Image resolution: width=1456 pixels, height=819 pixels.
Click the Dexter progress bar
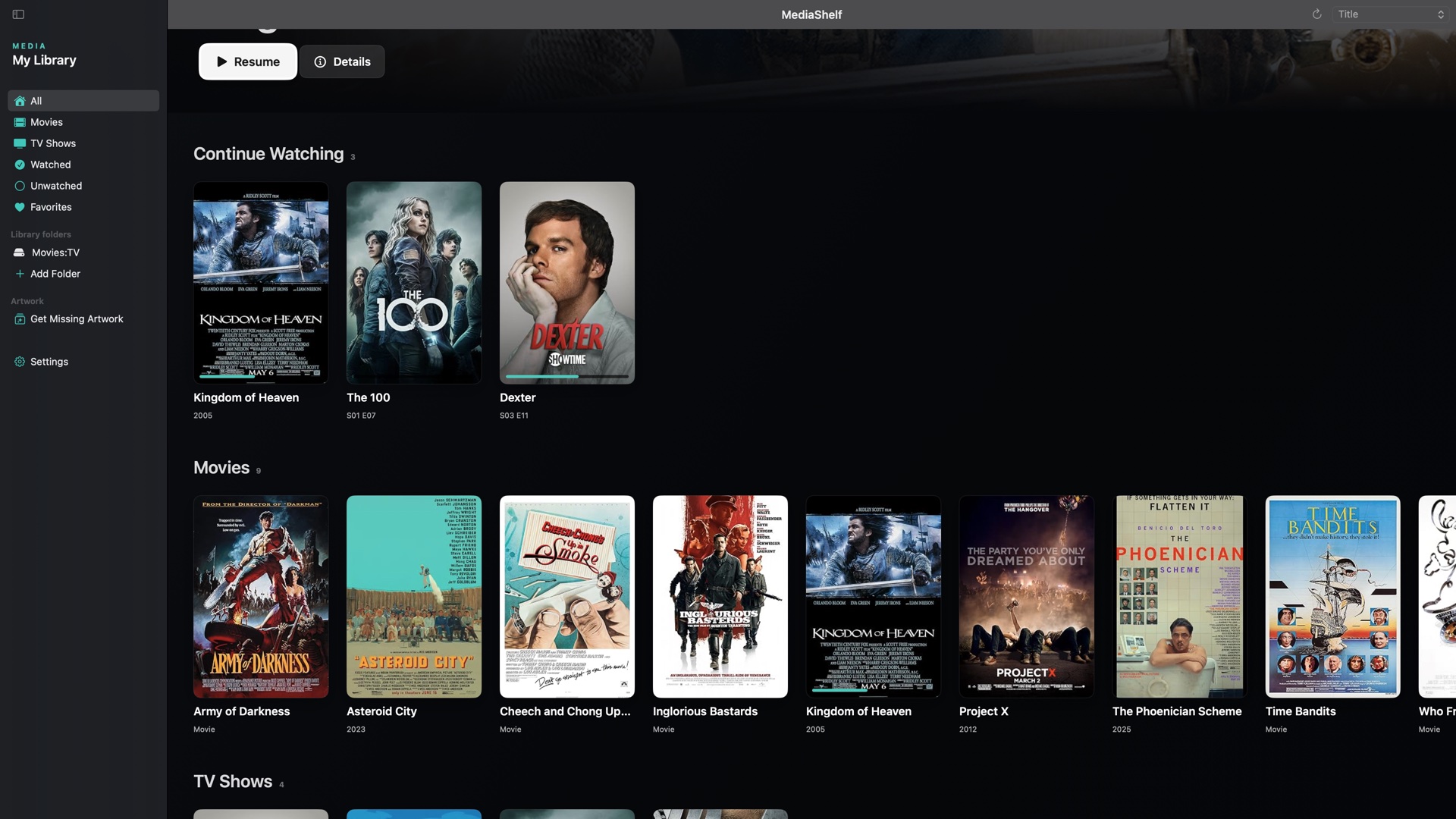pos(567,376)
